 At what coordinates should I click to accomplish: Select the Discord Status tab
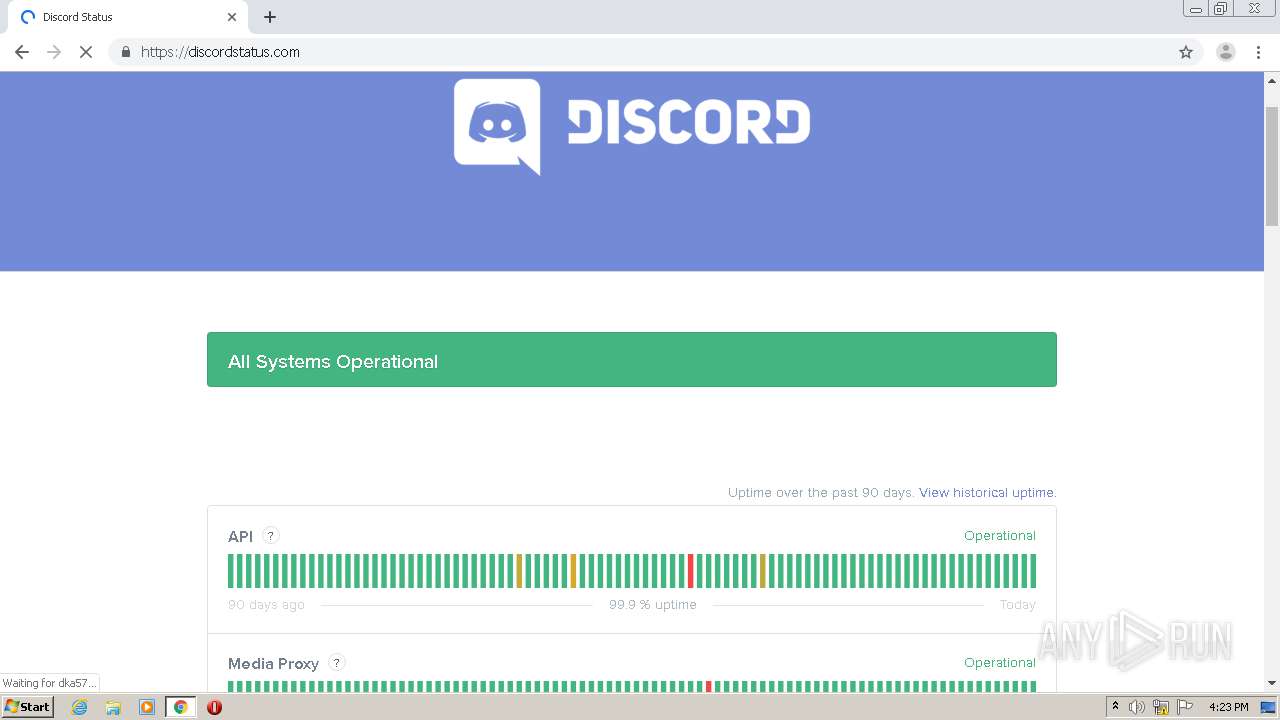click(x=128, y=17)
